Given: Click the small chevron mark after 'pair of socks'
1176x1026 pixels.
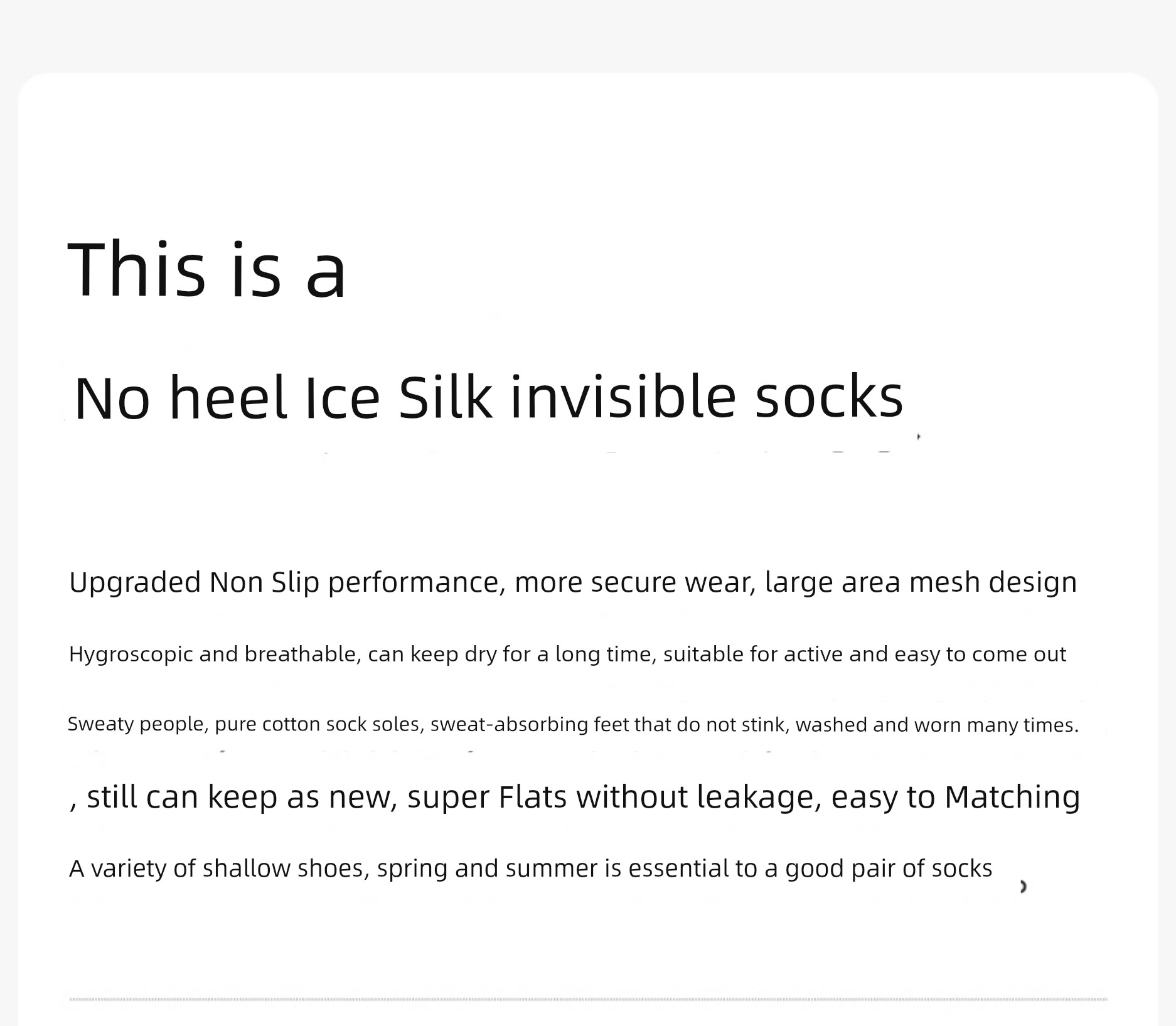Looking at the screenshot, I should coord(1023,886).
